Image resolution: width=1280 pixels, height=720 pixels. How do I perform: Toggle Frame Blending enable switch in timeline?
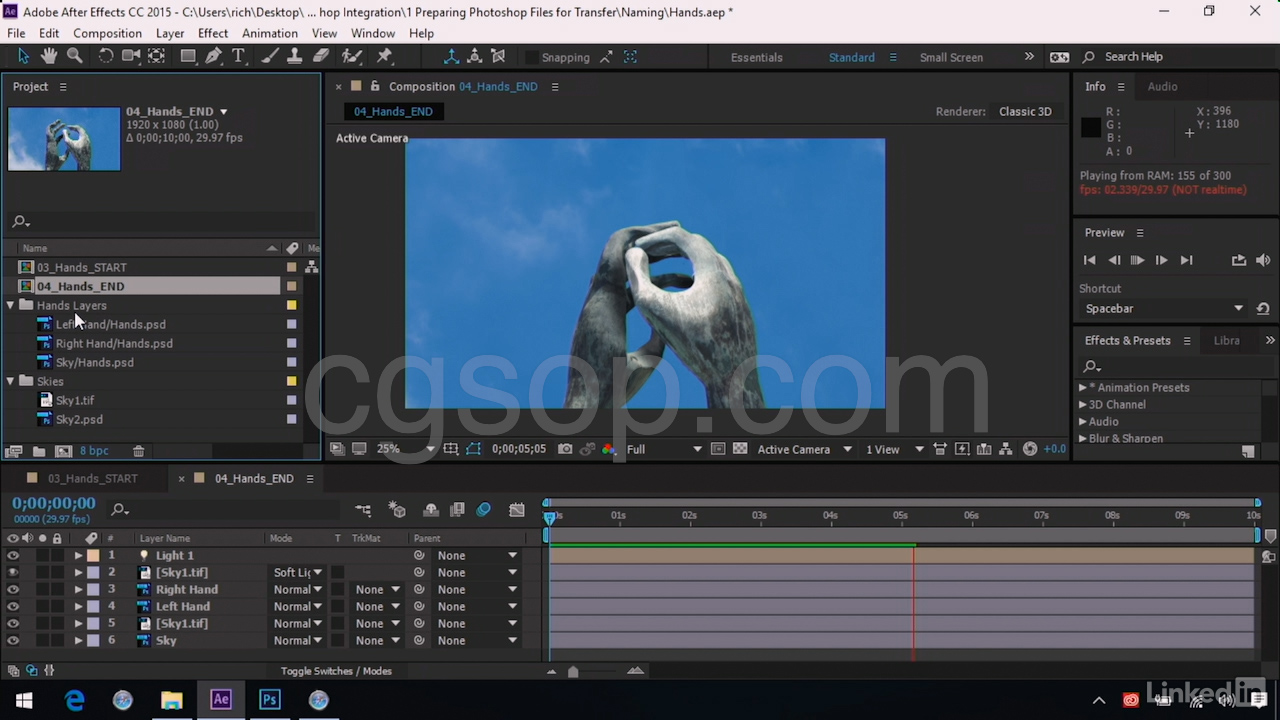point(457,510)
